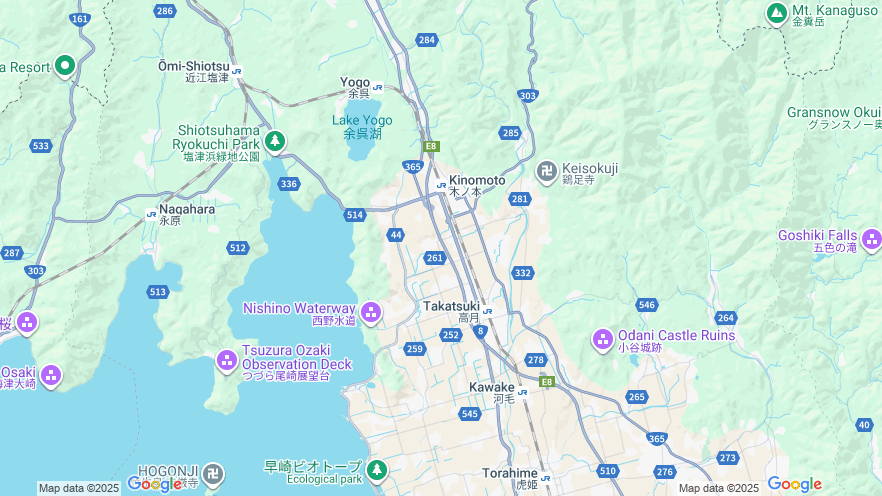Click the Hogonji temple marker icon
Screen dimensions: 882x496
[213, 475]
